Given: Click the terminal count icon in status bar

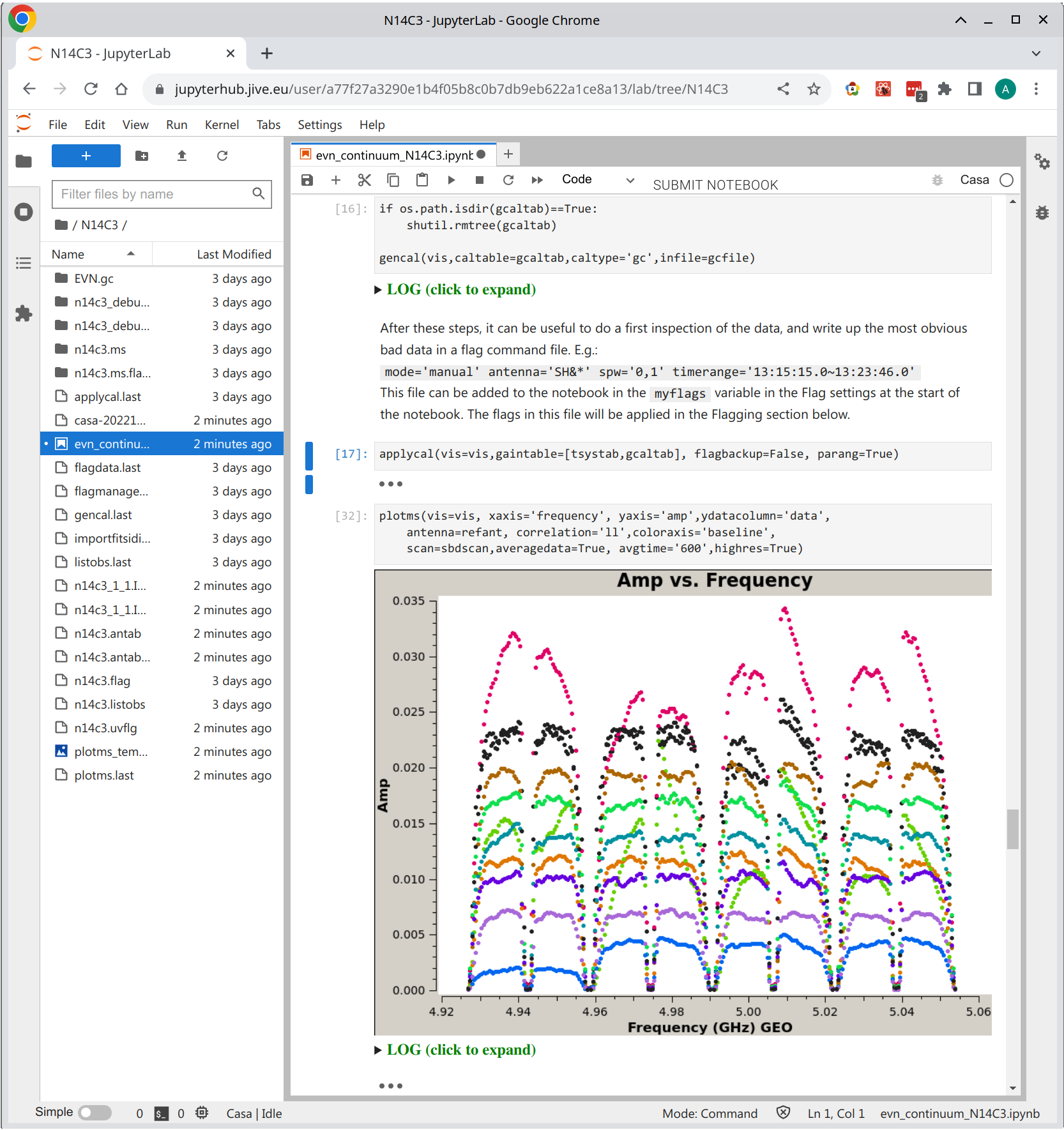Looking at the screenshot, I should [x=162, y=1113].
